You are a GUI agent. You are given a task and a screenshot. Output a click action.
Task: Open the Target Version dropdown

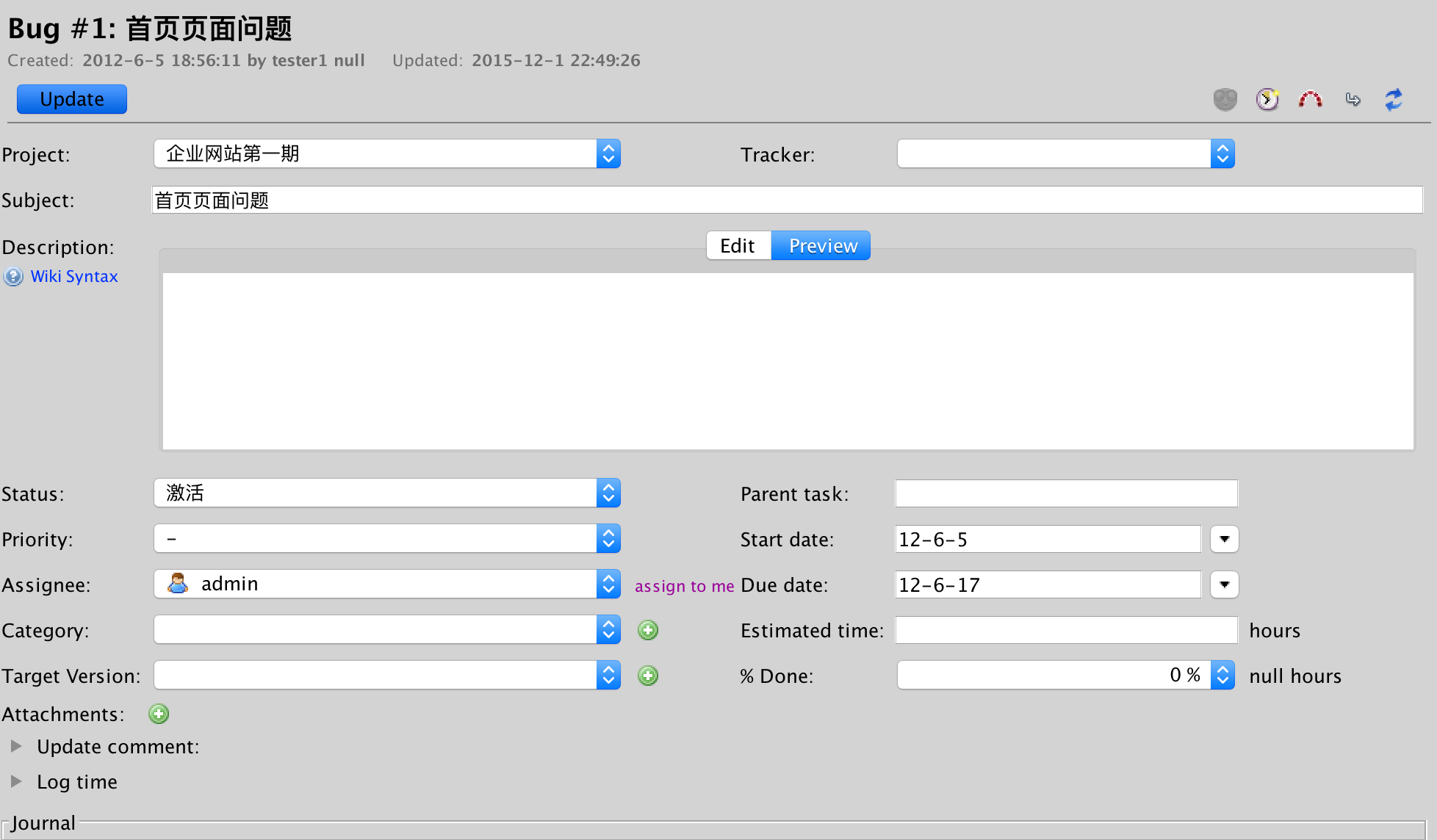coord(387,676)
